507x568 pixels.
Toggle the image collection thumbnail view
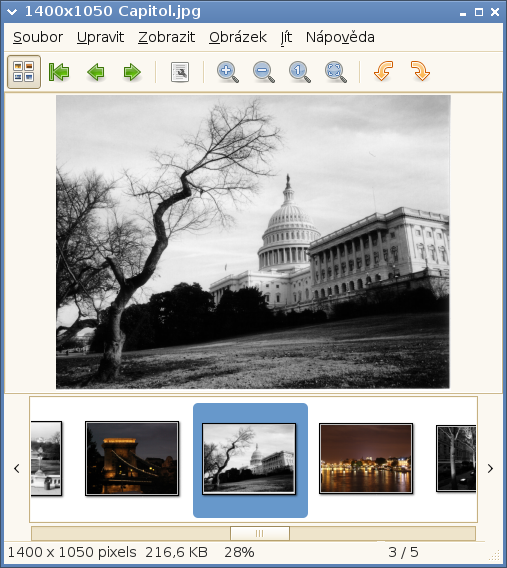pyautogui.click(x=24, y=72)
